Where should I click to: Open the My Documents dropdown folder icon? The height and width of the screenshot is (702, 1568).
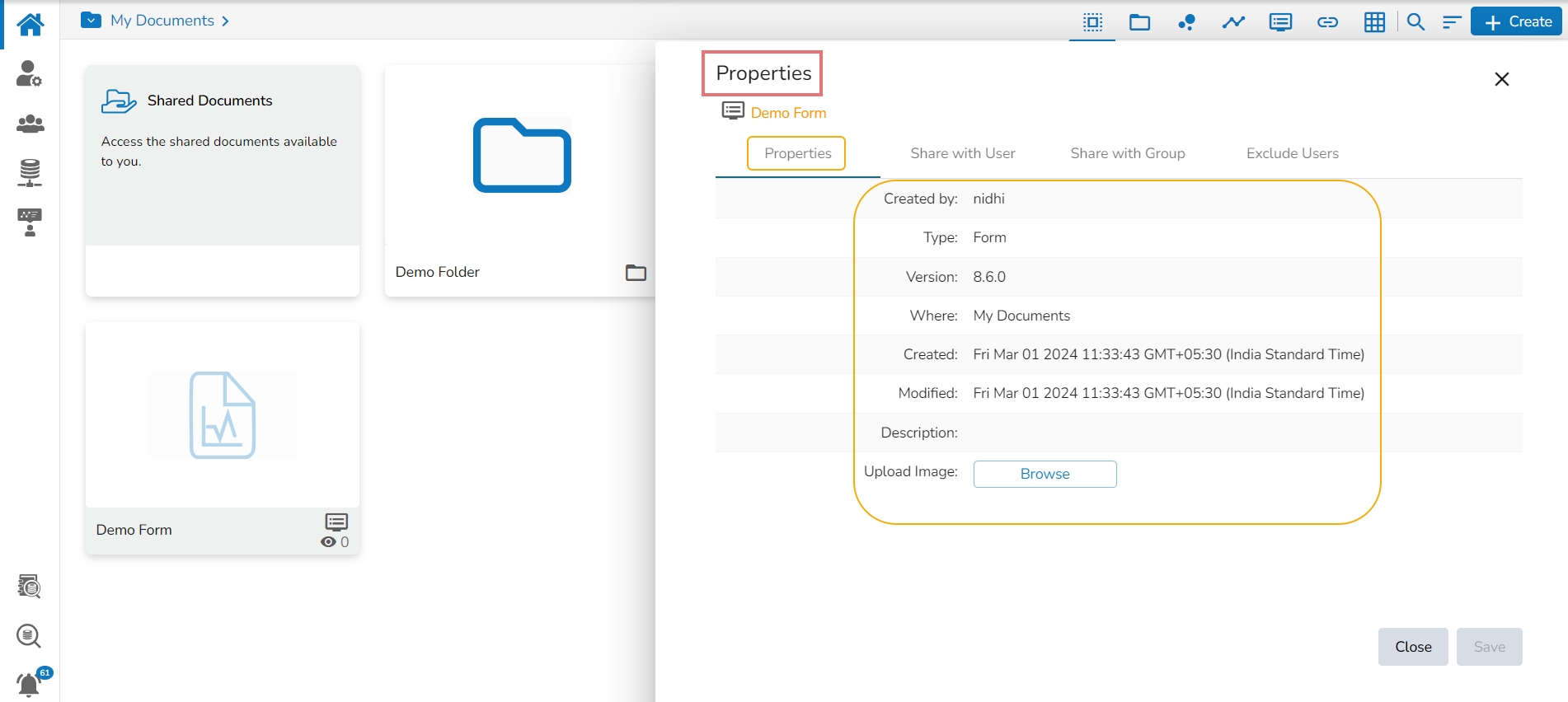point(91,20)
